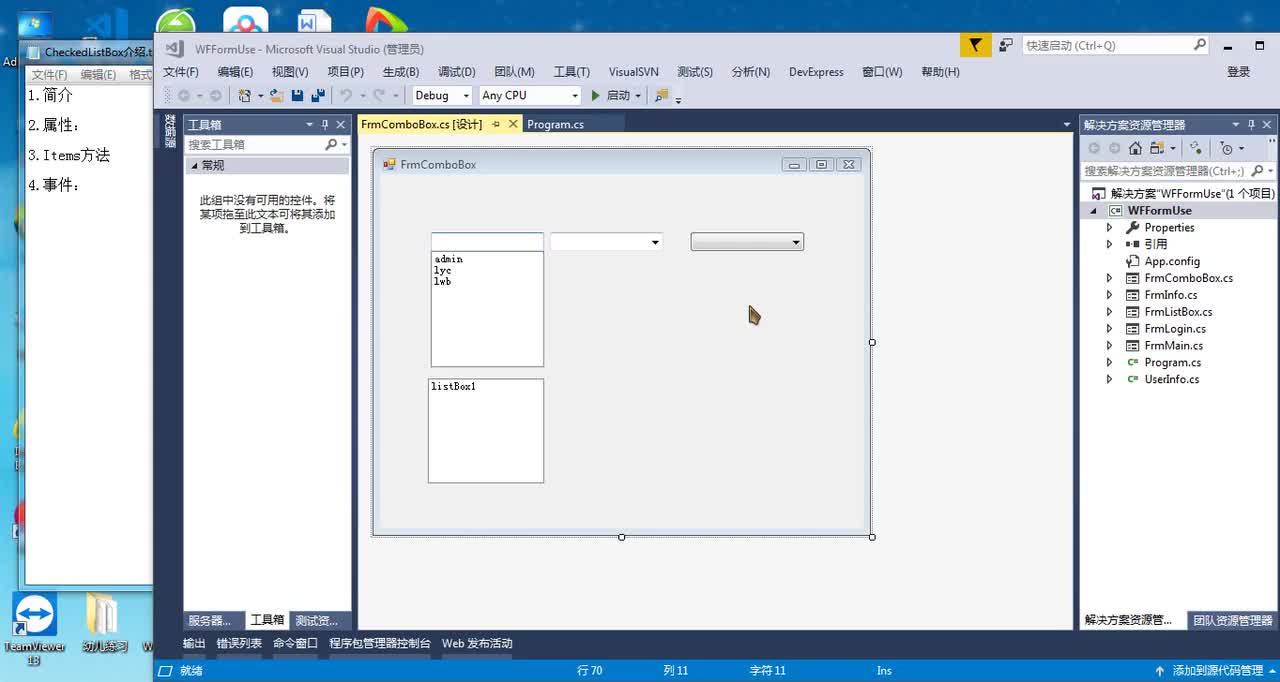1280x682 pixels.
Task: Click the New Project toolbar icon
Action: click(x=244, y=95)
